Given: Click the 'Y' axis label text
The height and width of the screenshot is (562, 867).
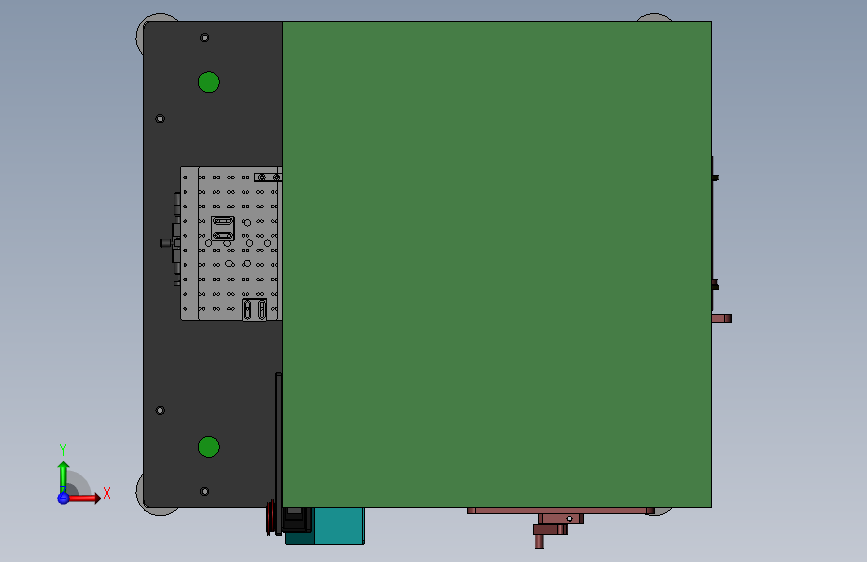Looking at the screenshot, I should (x=63, y=450).
